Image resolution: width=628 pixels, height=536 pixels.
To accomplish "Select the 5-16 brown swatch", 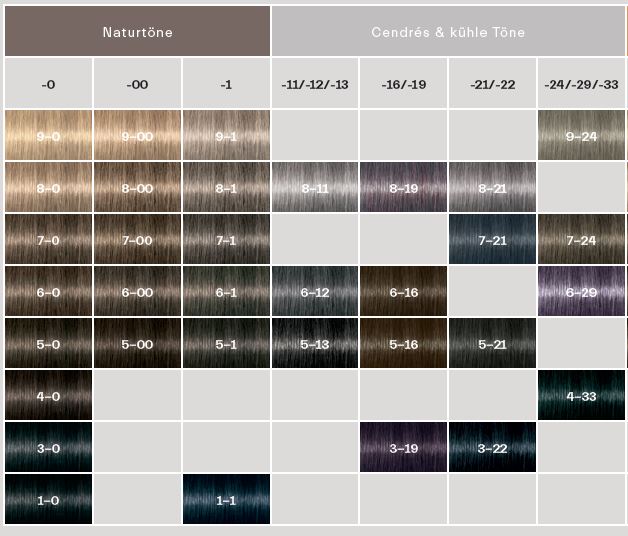I will pyautogui.click(x=403, y=343).
